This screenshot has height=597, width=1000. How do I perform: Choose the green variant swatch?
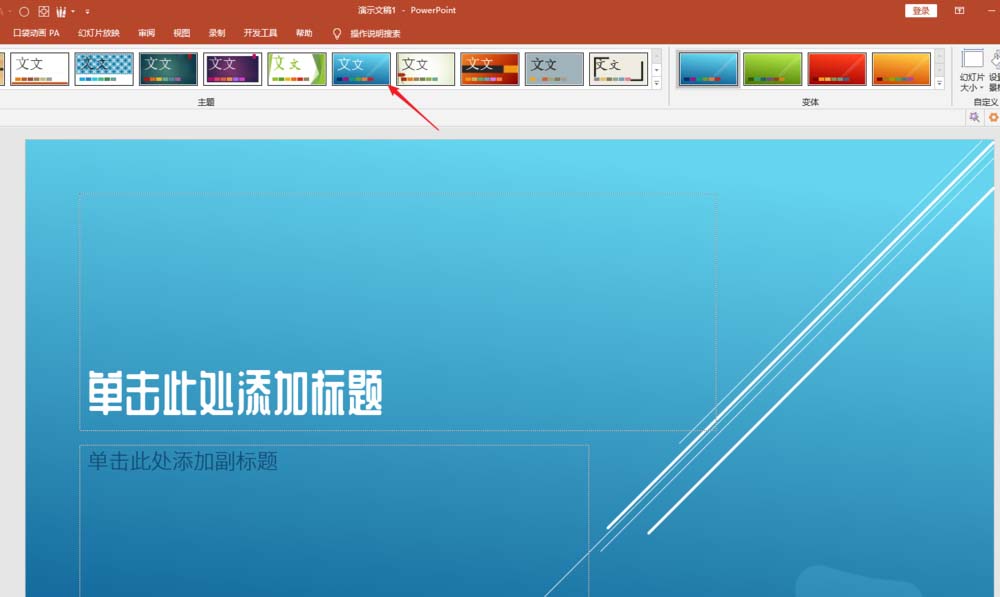[x=772, y=69]
